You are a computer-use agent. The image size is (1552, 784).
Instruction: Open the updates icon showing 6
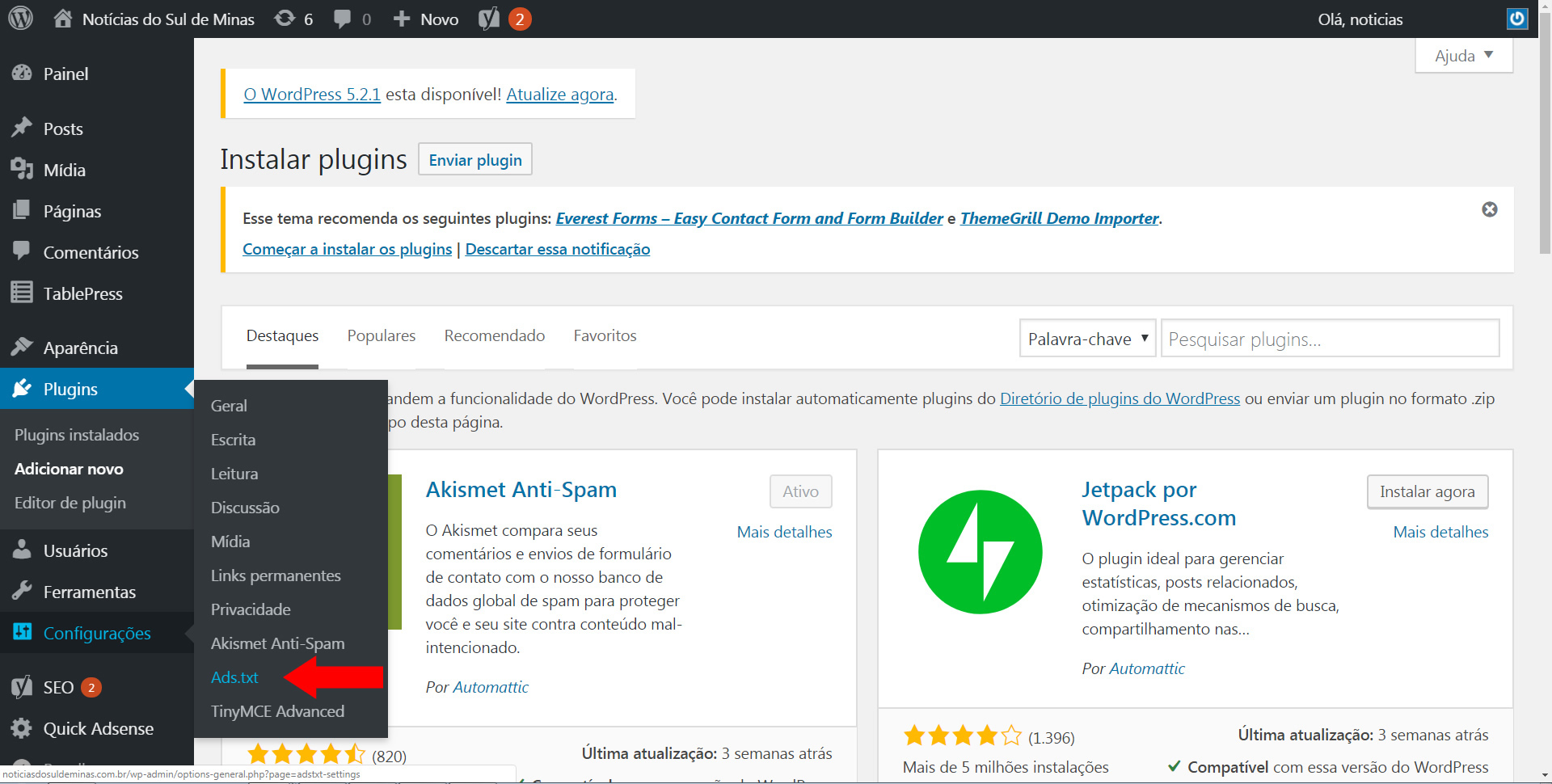285,19
